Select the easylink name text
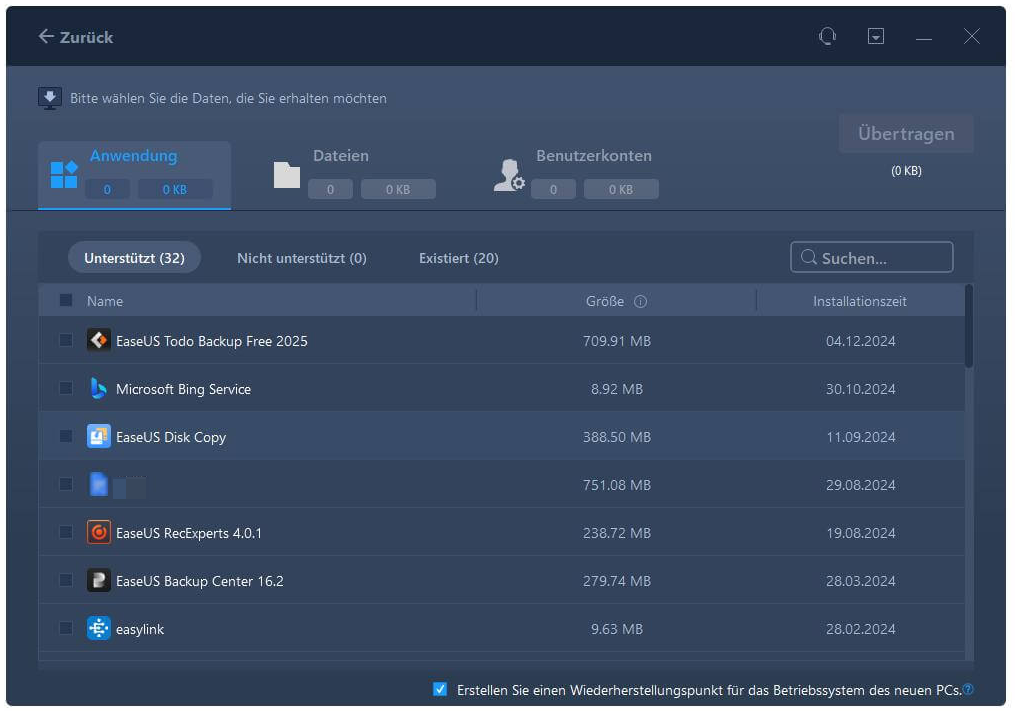 click(140, 629)
